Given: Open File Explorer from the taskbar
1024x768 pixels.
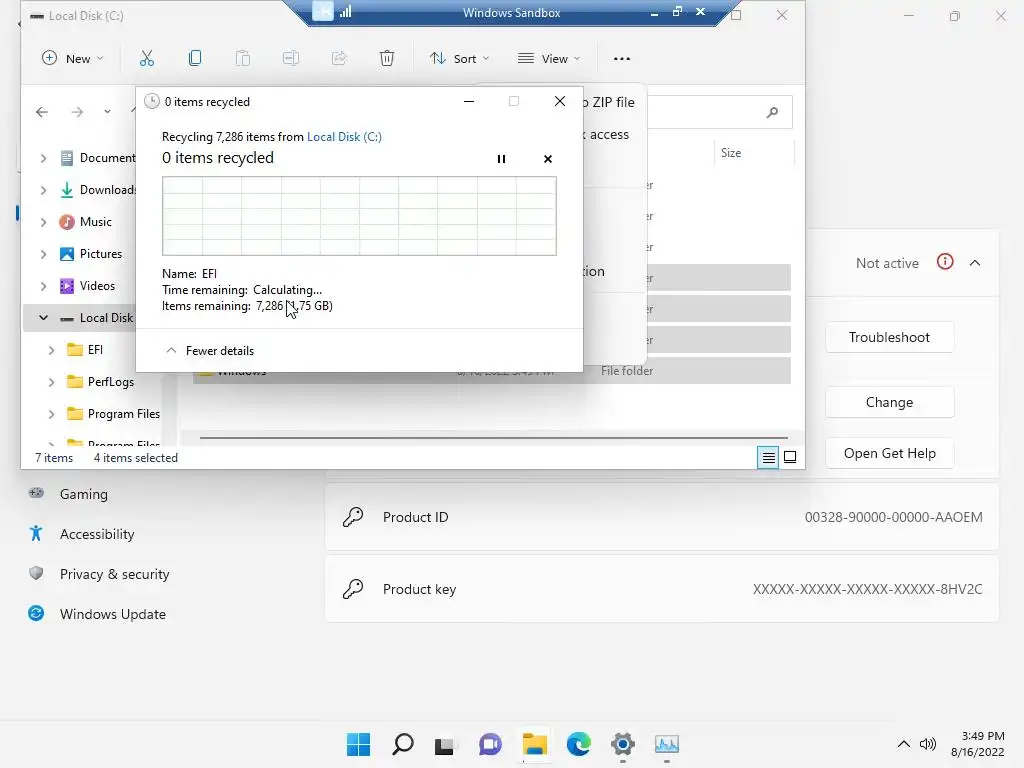Looking at the screenshot, I should pos(534,744).
